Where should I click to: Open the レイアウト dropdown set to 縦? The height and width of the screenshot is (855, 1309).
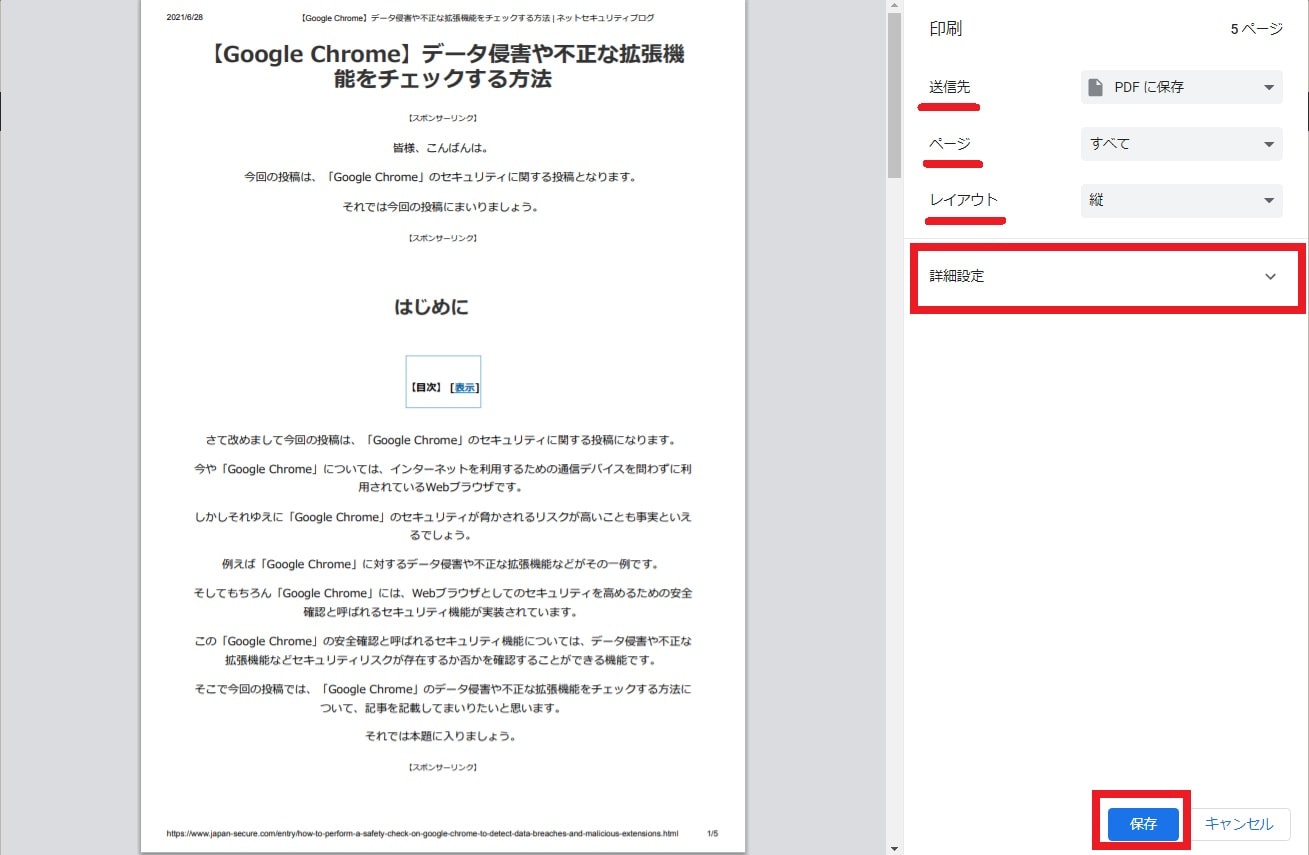point(1181,200)
